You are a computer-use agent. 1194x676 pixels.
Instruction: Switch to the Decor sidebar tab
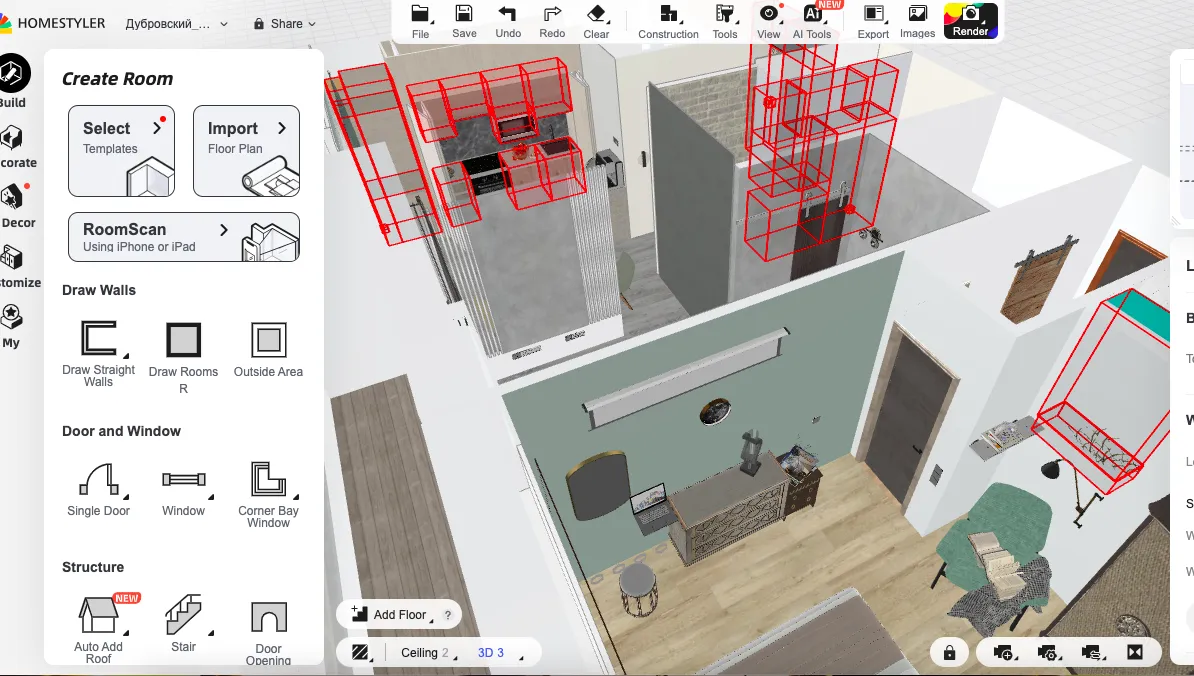pos(14,205)
